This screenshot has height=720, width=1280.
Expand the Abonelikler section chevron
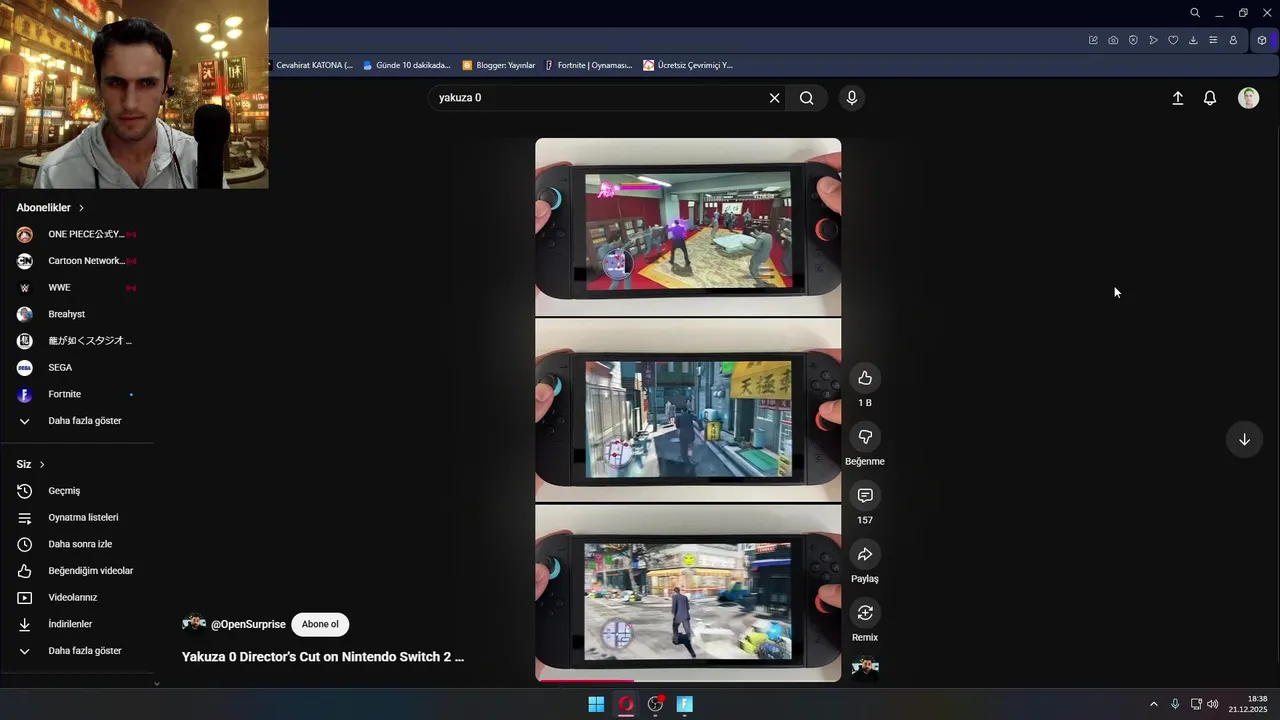click(x=81, y=208)
